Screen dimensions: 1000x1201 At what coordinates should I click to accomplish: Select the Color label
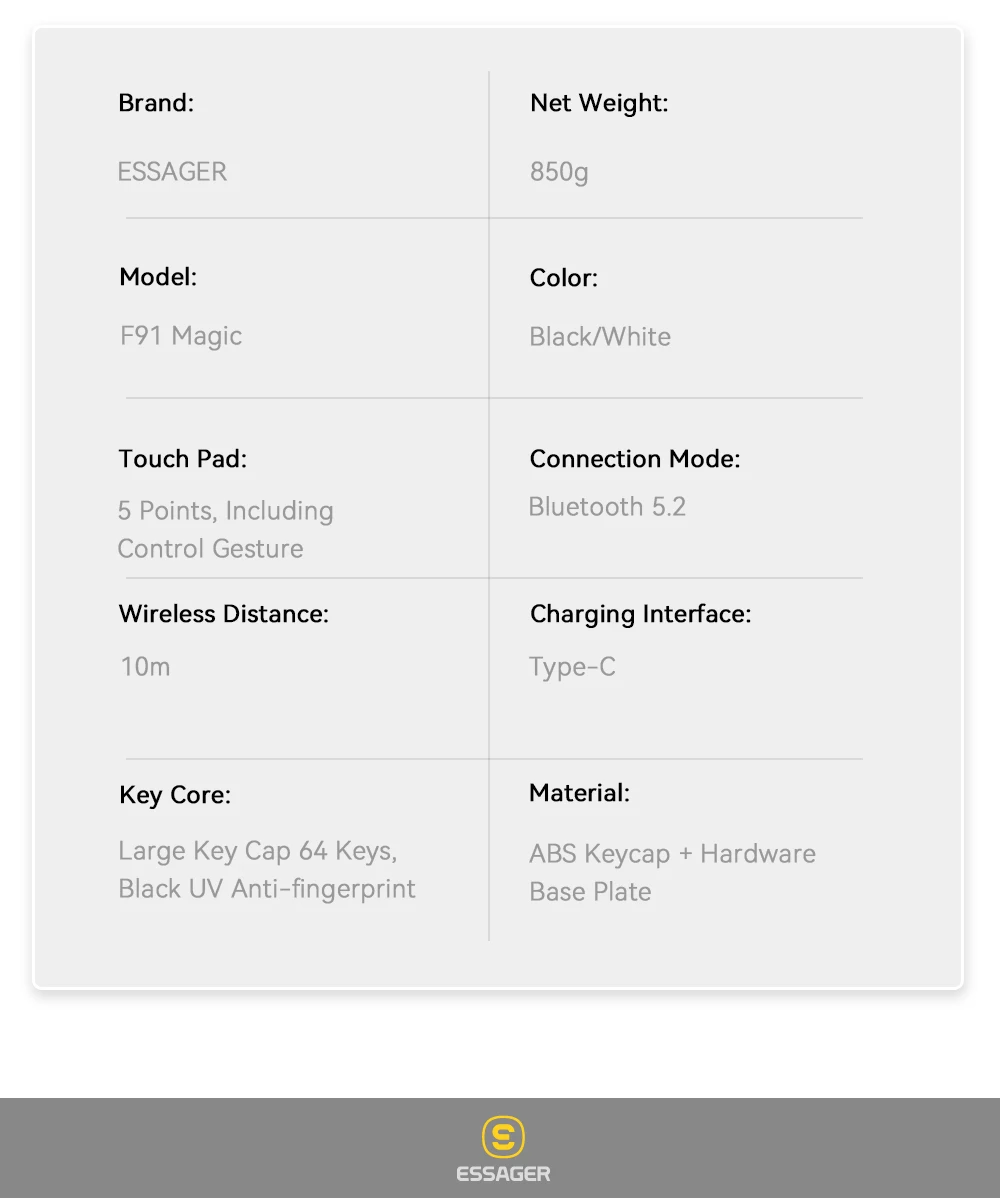pyautogui.click(x=564, y=278)
